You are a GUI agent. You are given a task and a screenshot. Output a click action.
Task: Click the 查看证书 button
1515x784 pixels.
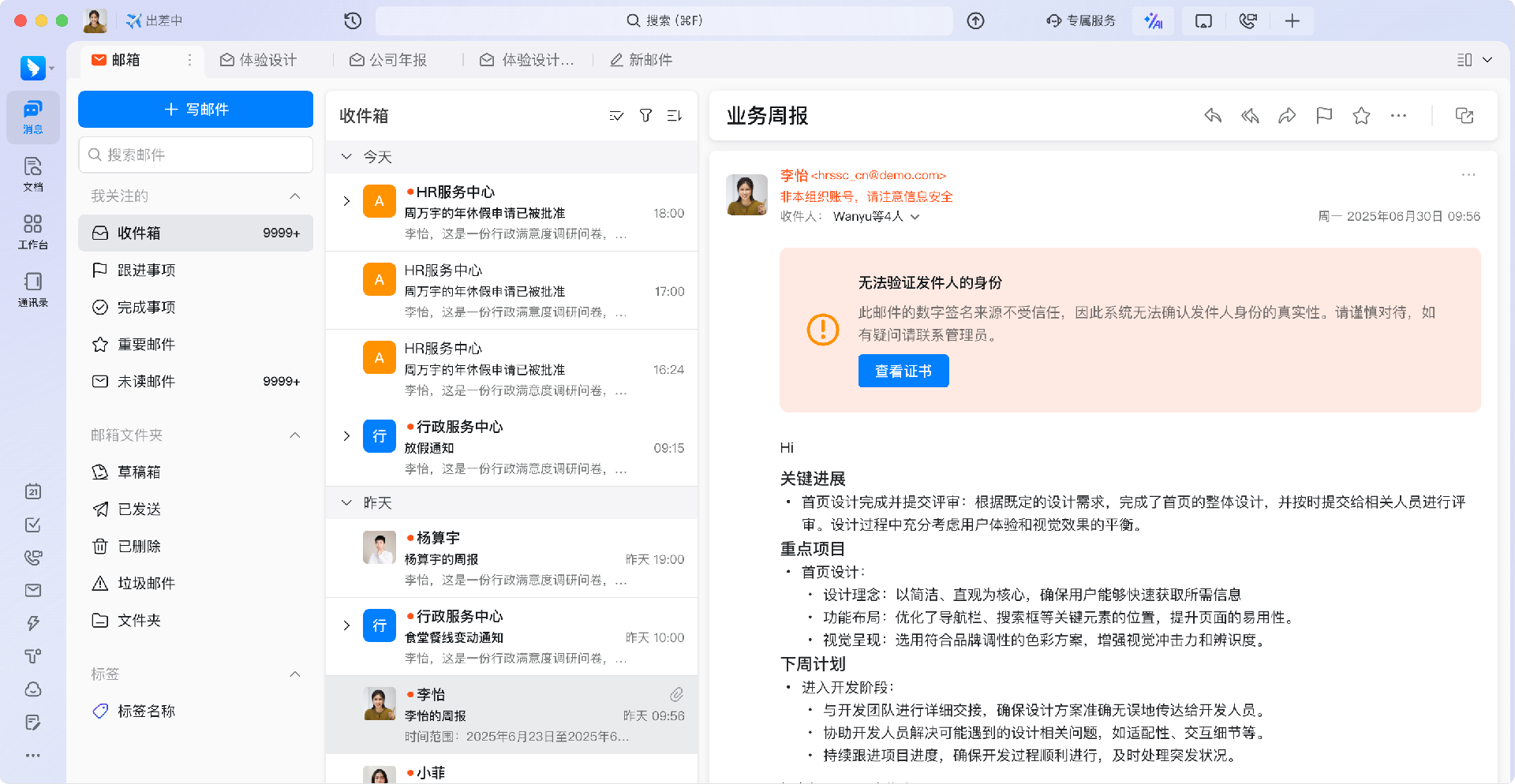[903, 371]
